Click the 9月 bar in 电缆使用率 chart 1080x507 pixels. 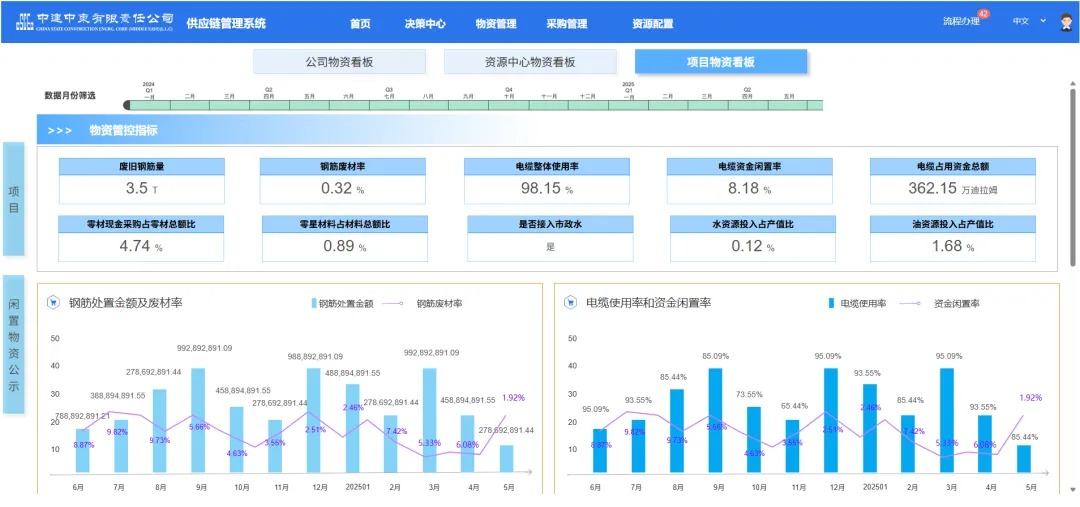[x=716, y=420]
